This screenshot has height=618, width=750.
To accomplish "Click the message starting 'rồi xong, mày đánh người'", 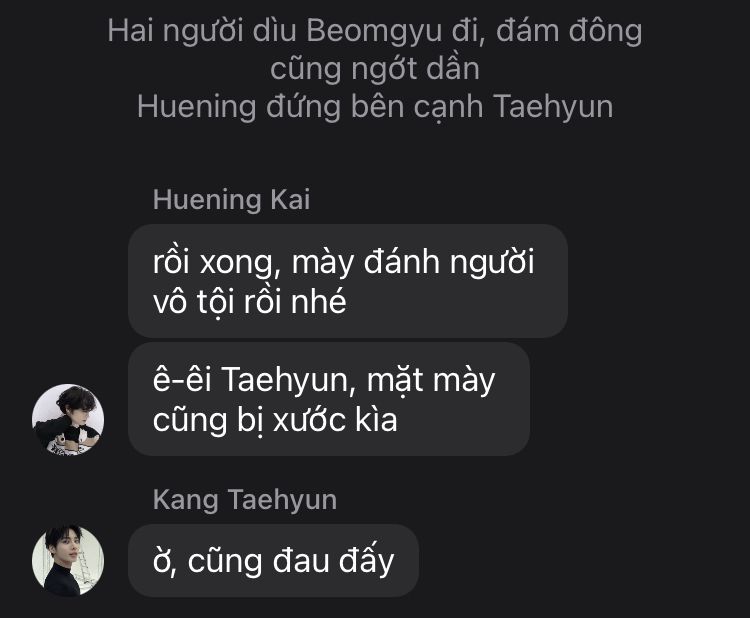I will coord(348,281).
